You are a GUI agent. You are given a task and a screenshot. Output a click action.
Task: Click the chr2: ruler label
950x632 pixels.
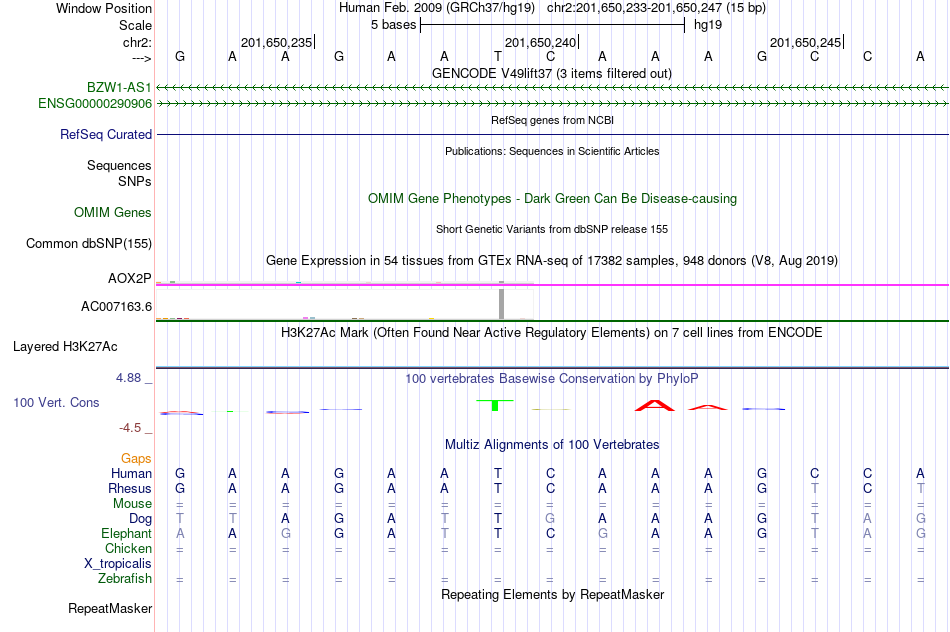coord(138,42)
